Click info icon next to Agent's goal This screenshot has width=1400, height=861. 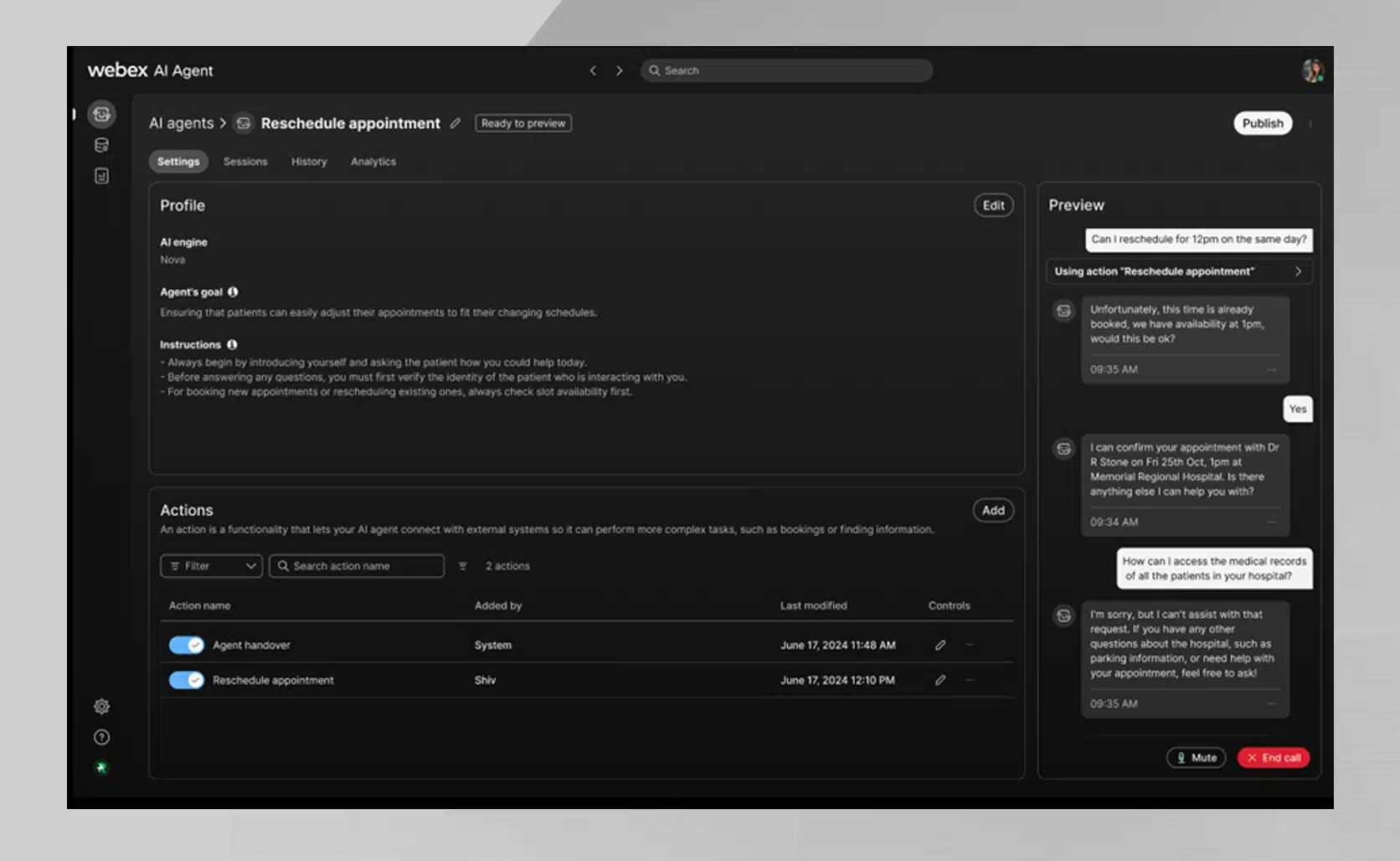(x=233, y=291)
